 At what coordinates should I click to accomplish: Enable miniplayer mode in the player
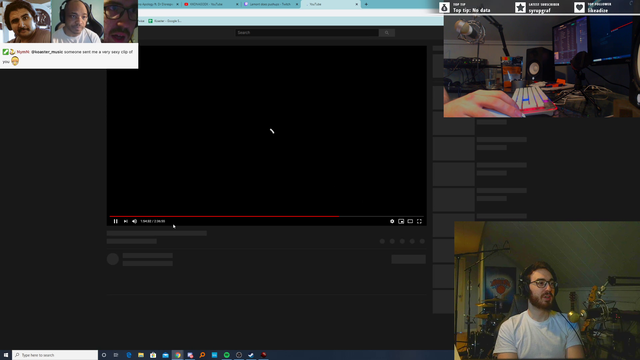click(x=401, y=221)
